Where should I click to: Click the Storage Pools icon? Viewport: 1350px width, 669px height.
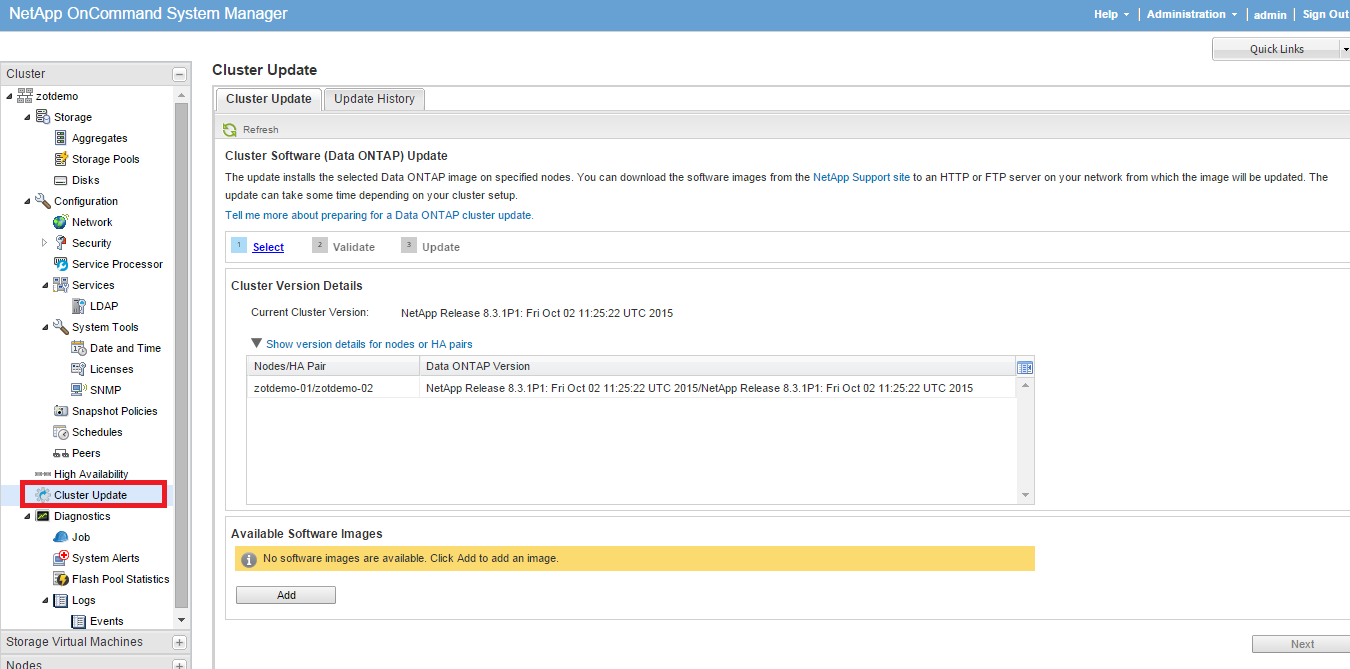click(61, 159)
